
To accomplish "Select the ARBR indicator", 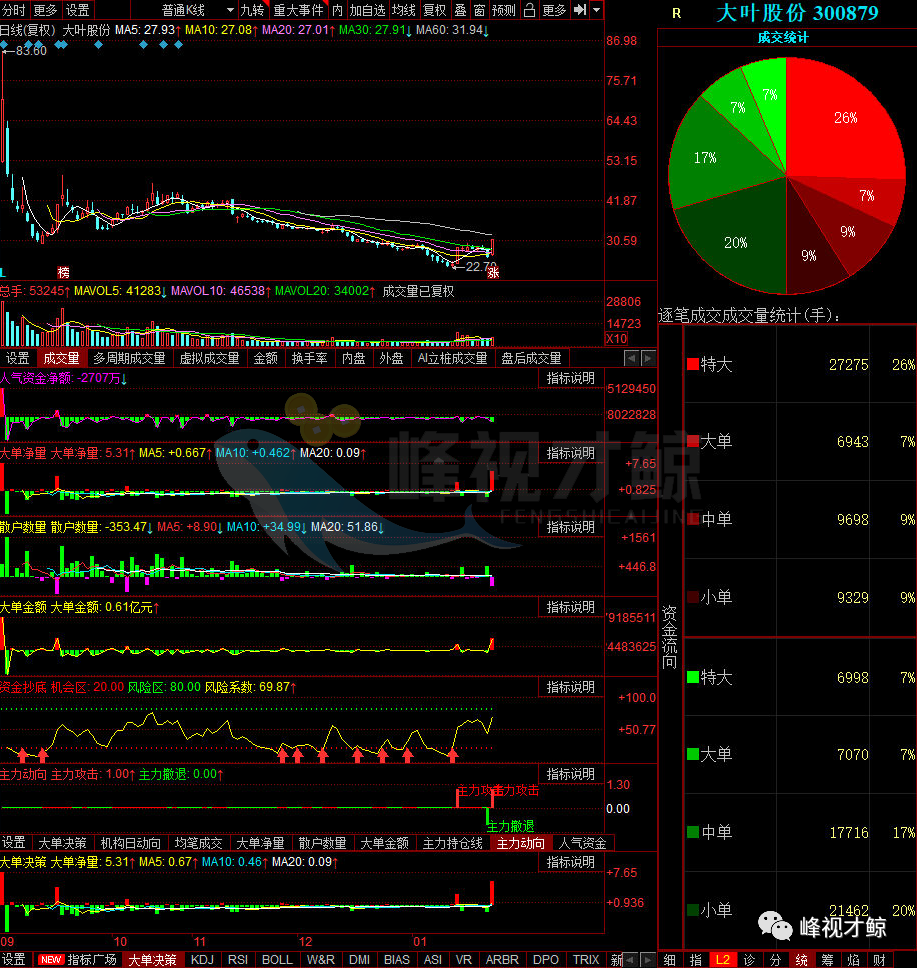I will click(x=502, y=959).
